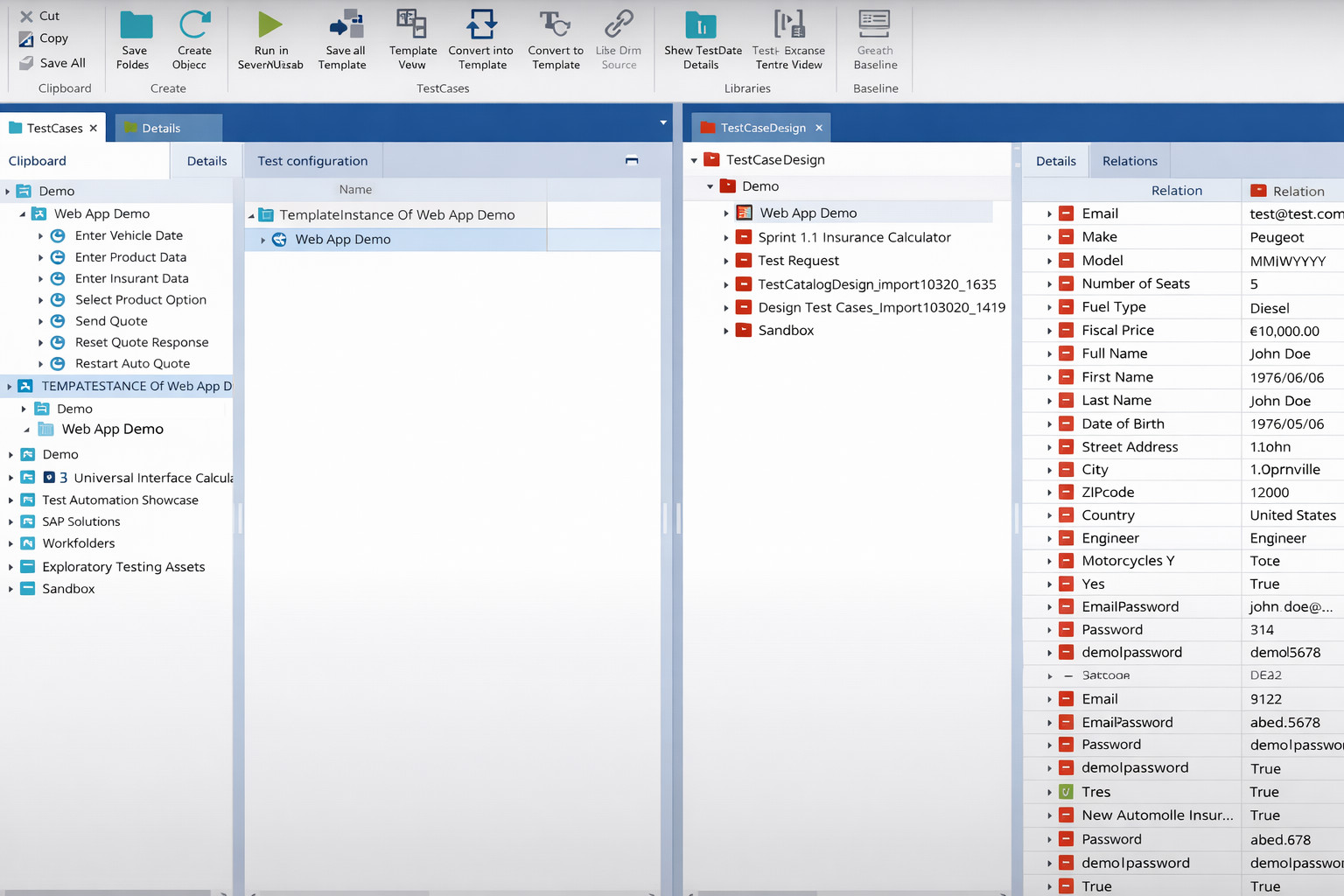Expand the Fuel Type attribute row
This screenshot has width=1344, height=896.
1049,307
